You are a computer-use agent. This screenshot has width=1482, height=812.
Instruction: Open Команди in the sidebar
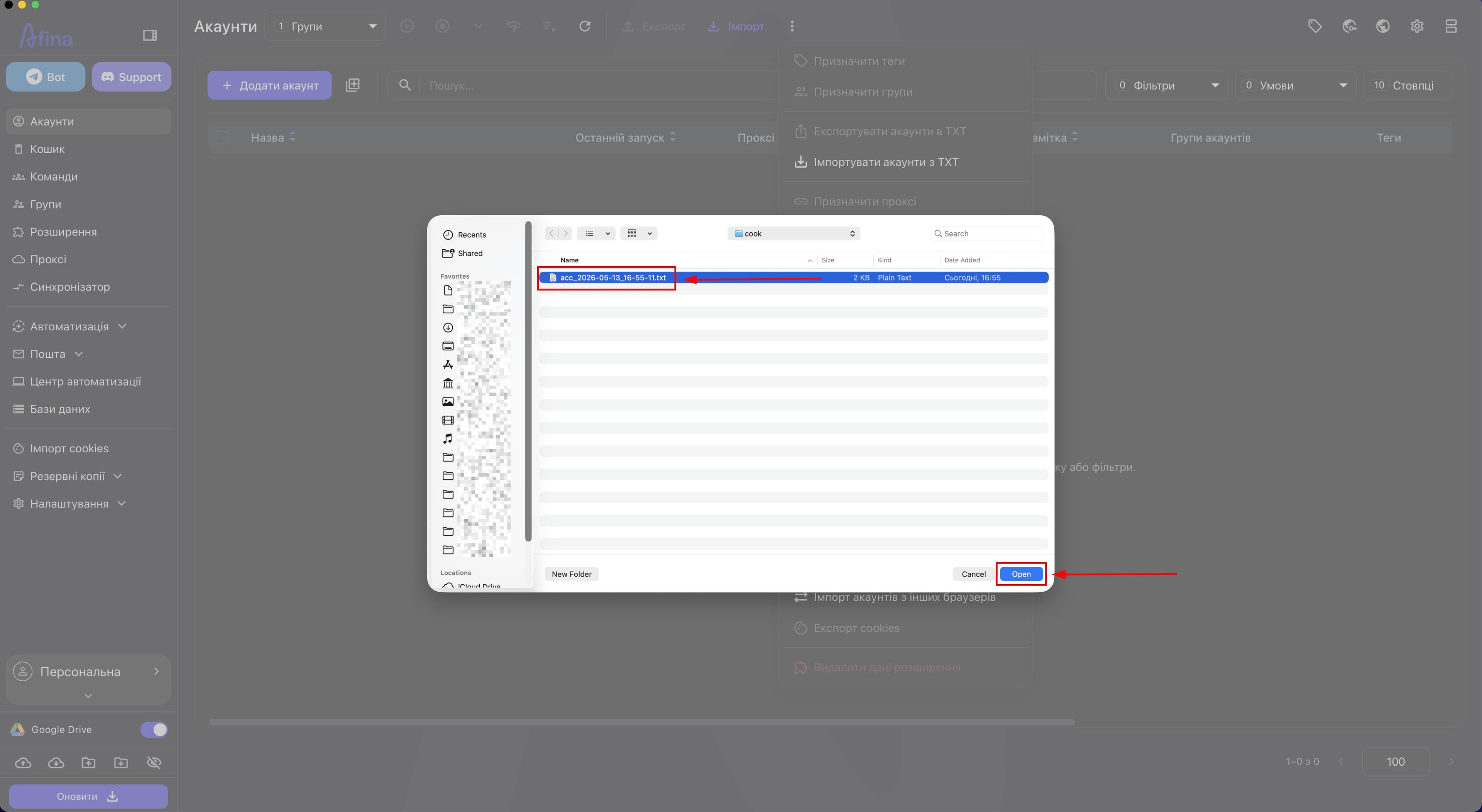89,177
